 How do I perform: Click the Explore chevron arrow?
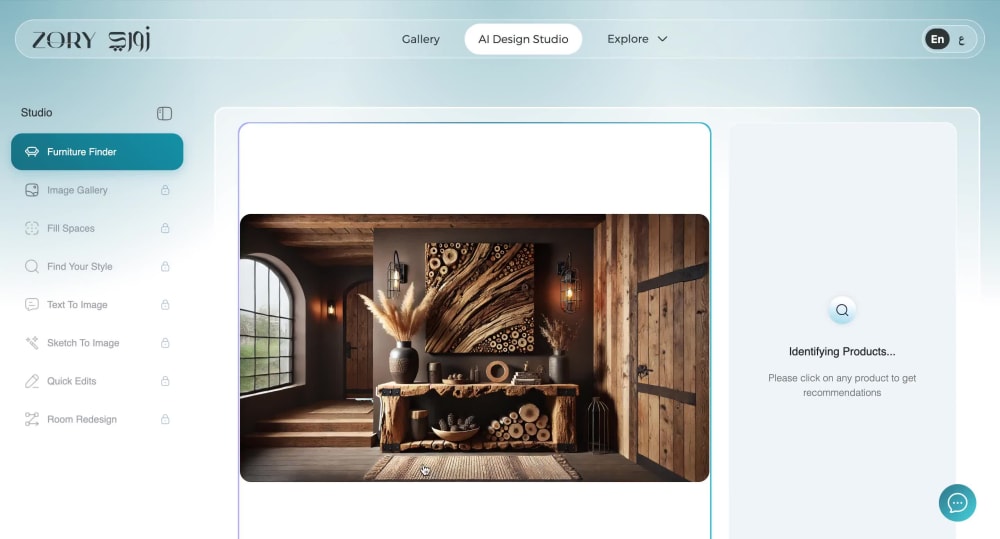(663, 39)
